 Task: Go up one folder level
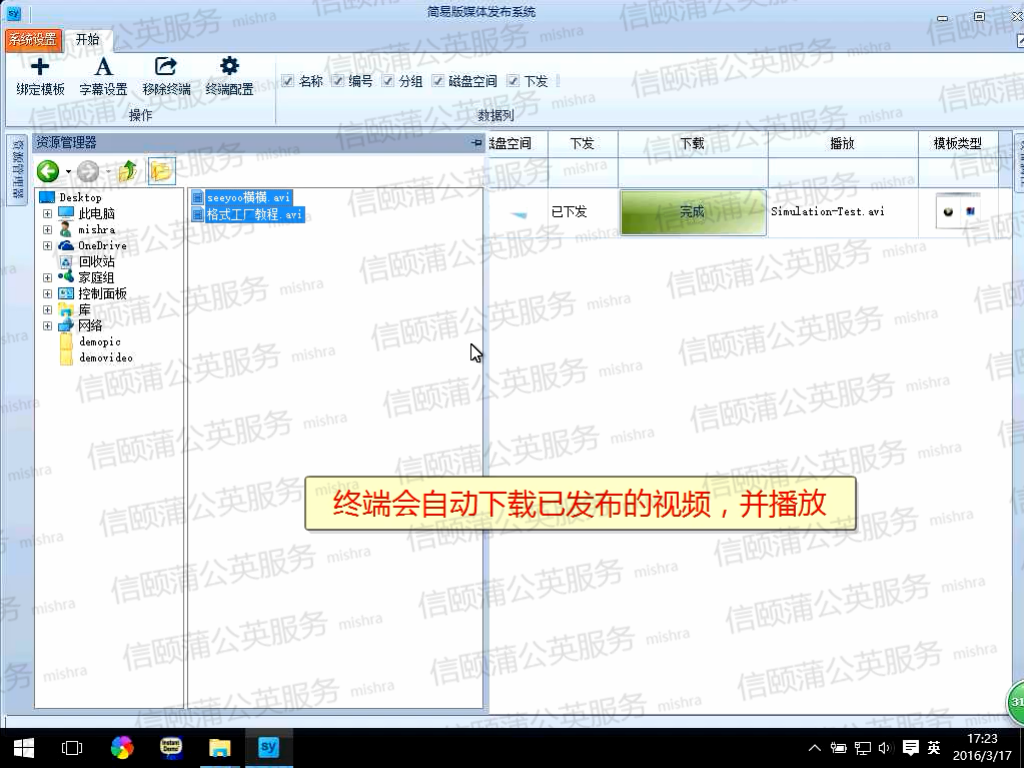tap(127, 171)
